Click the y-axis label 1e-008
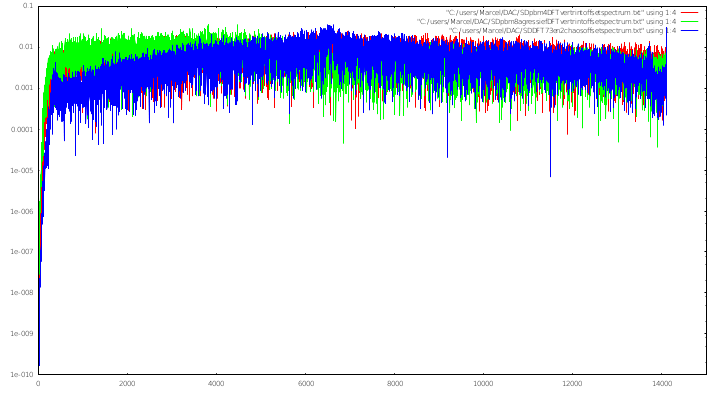This screenshot has height=393, width=718. (22, 292)
